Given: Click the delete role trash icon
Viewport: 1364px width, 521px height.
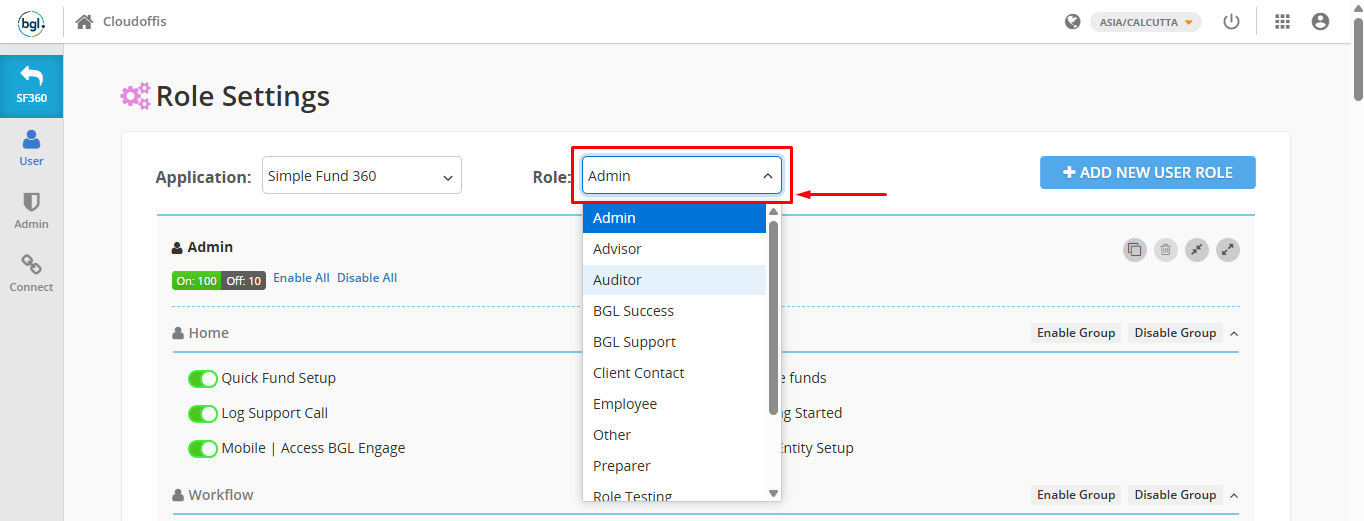Looking at the screenshot, I should tap(1165, 250).
